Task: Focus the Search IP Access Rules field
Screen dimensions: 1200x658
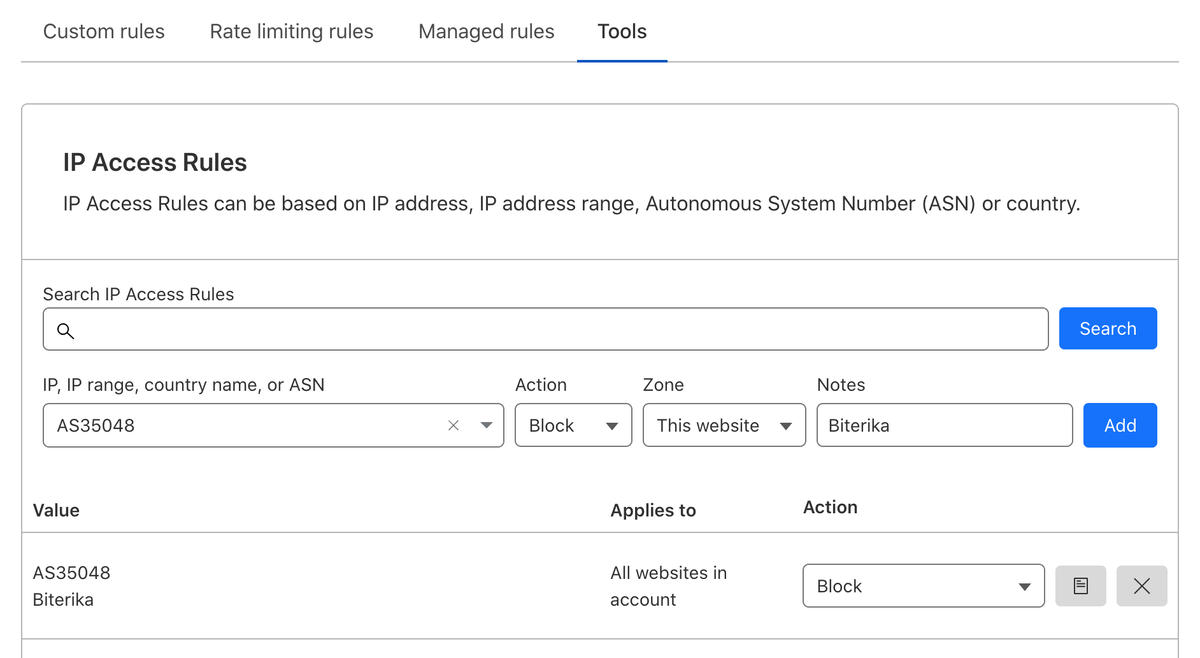Action: coord(560,330)
